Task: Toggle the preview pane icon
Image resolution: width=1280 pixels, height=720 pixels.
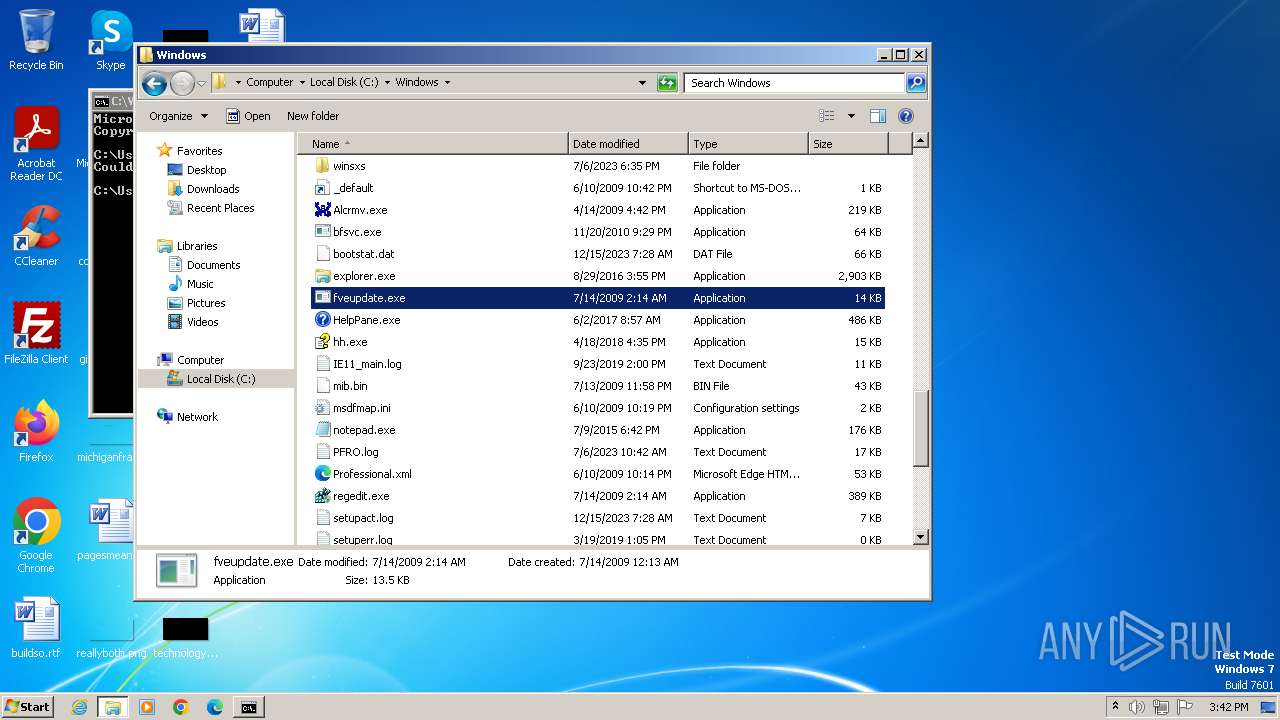Action: point(877,116)
